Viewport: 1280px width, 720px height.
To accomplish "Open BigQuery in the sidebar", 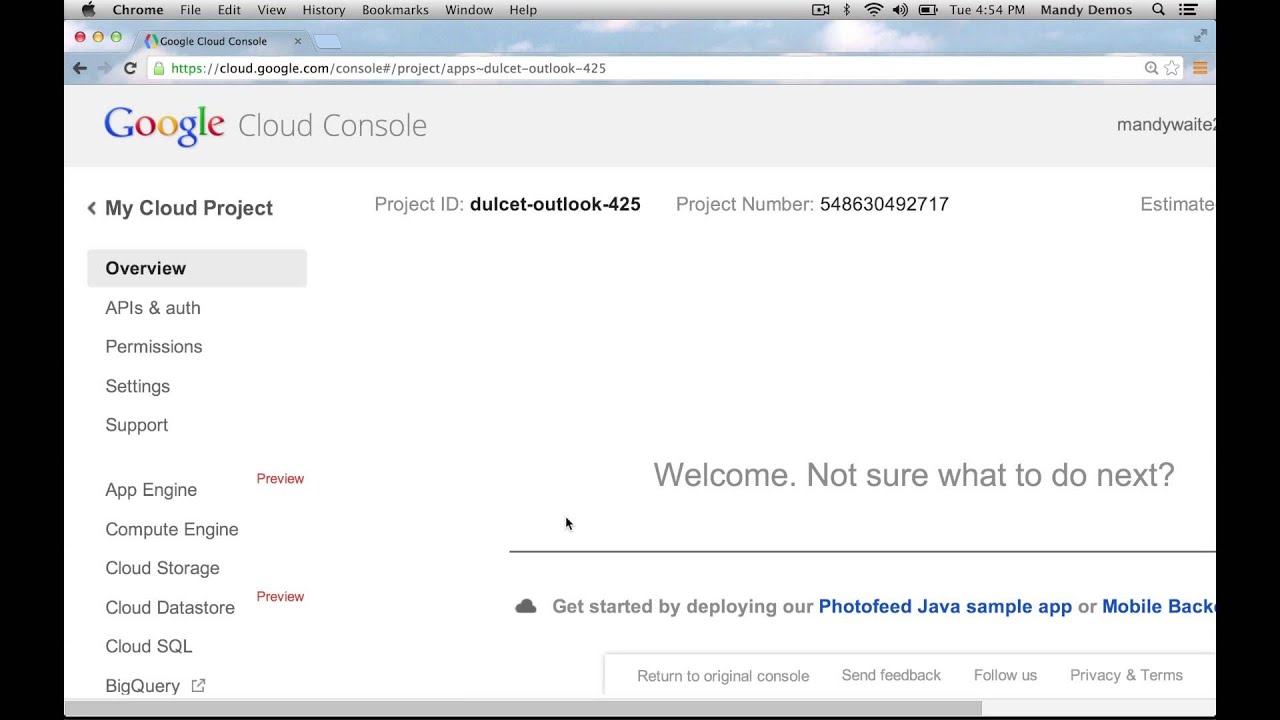I will click(143, 686).
